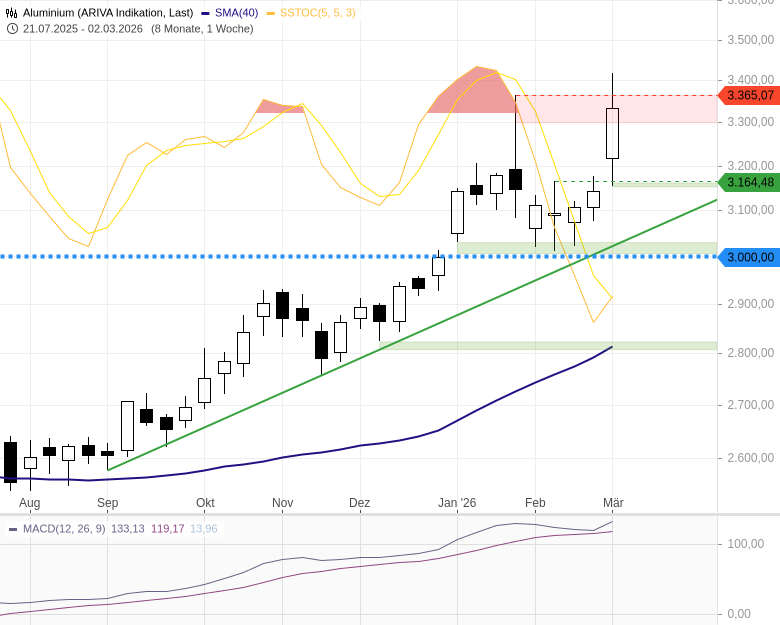The image size is (780, 625).
Task: Select the Jan '26 label on time axis
Action: tap(457, 503)
